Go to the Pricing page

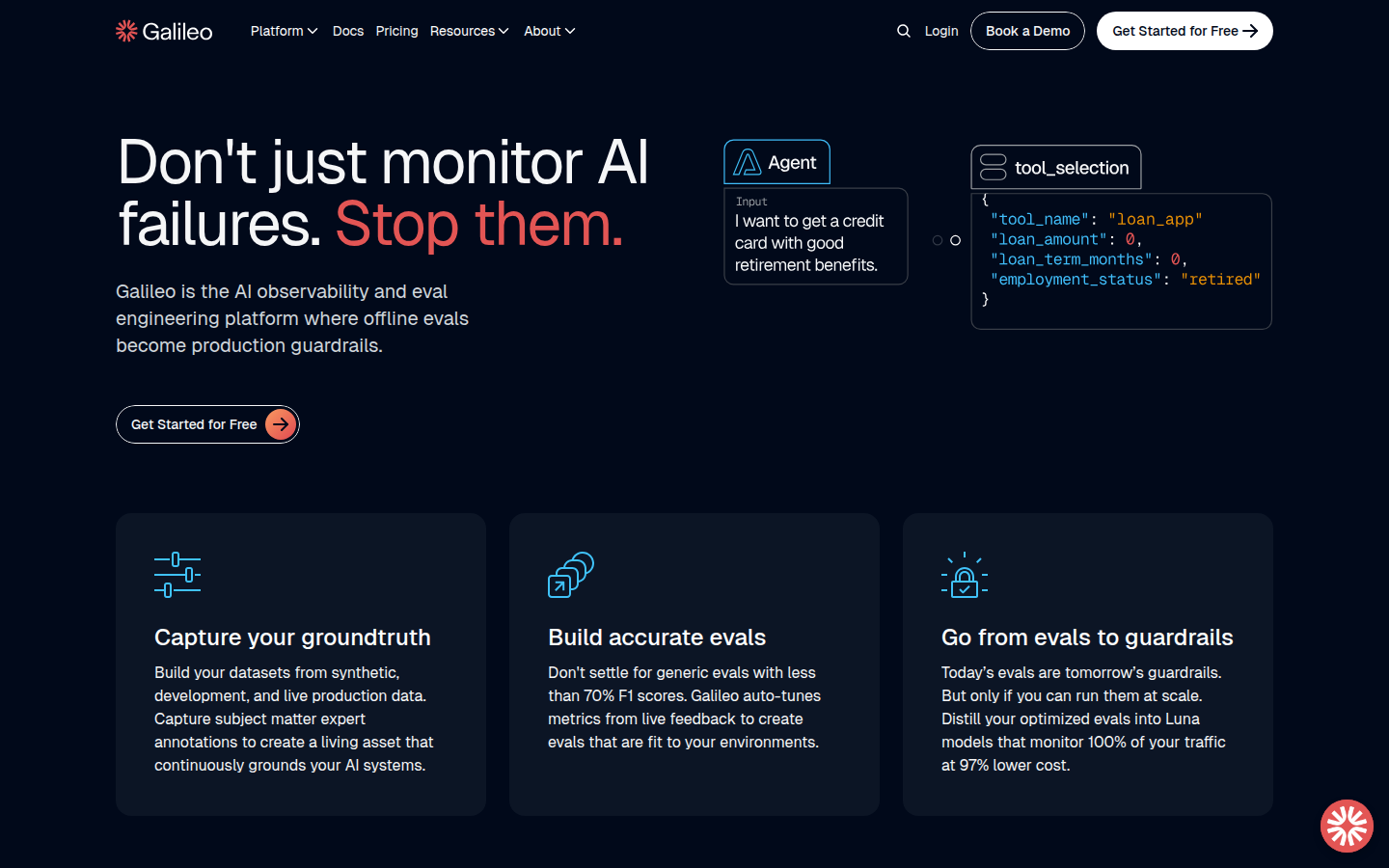[x=396, y=31]
